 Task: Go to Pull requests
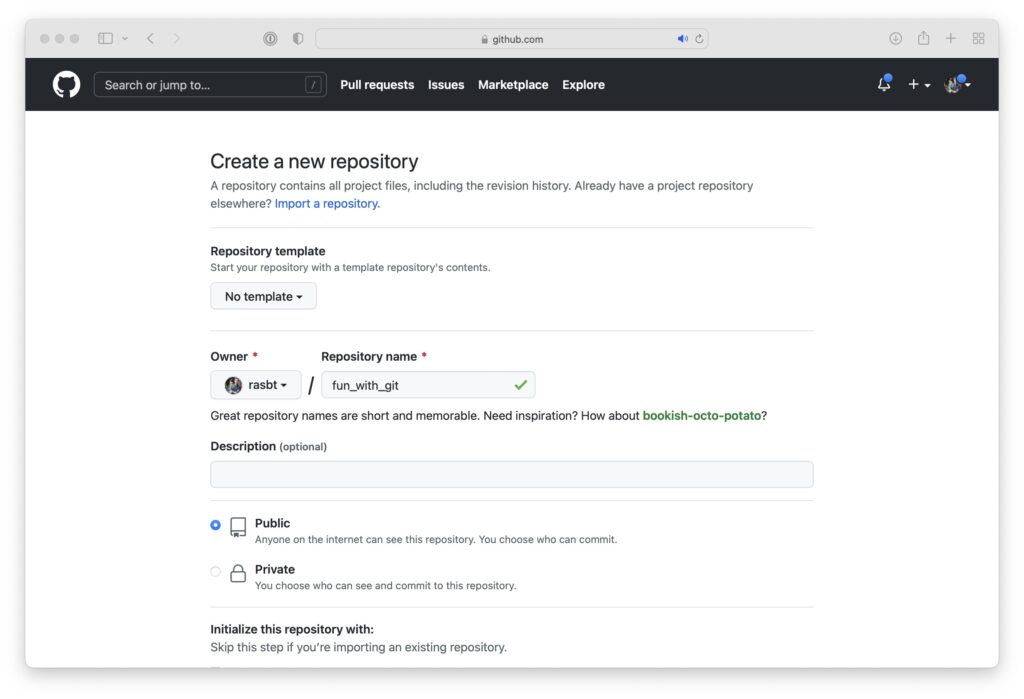click(377, 85)
